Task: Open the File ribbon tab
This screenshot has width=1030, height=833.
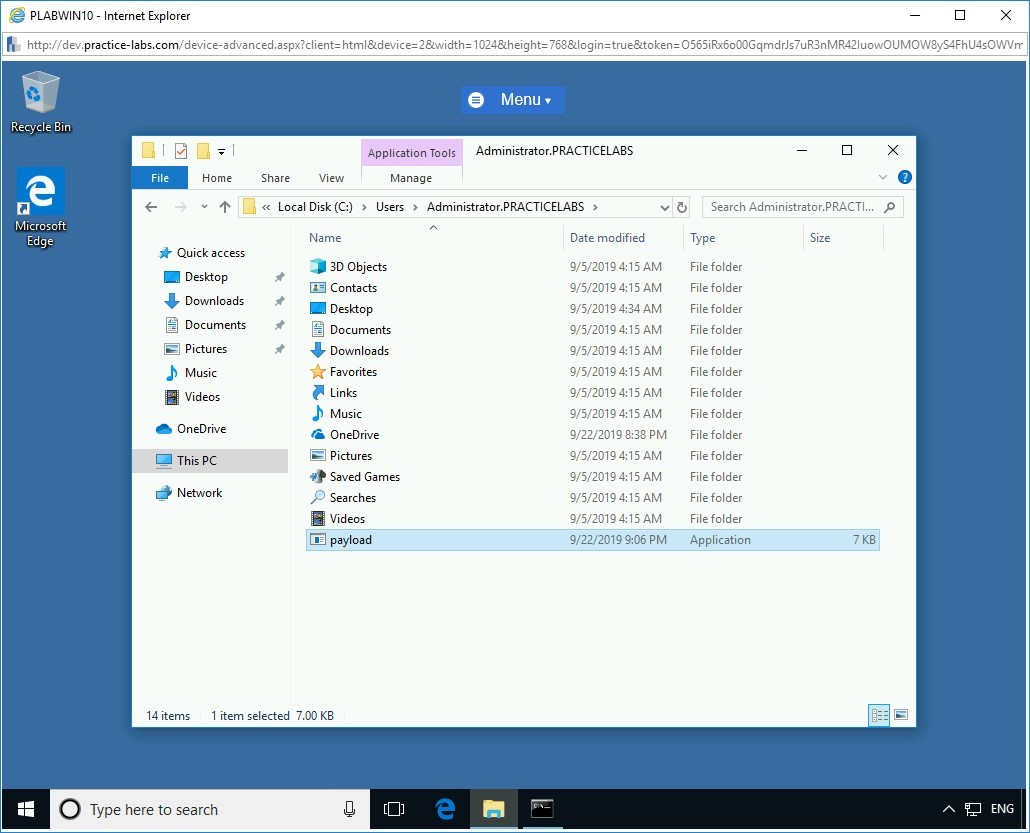Action: tap(160, 178)
